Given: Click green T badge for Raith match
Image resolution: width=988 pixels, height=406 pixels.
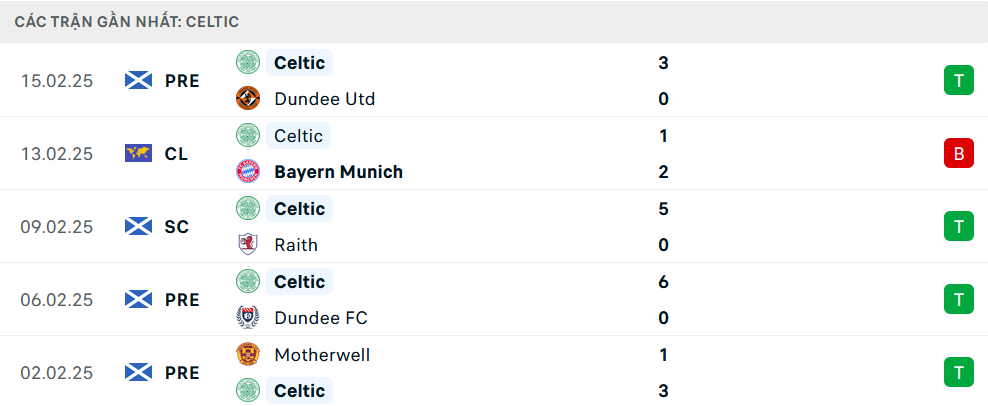Looking at the screenshot, I should pos(958,227).
